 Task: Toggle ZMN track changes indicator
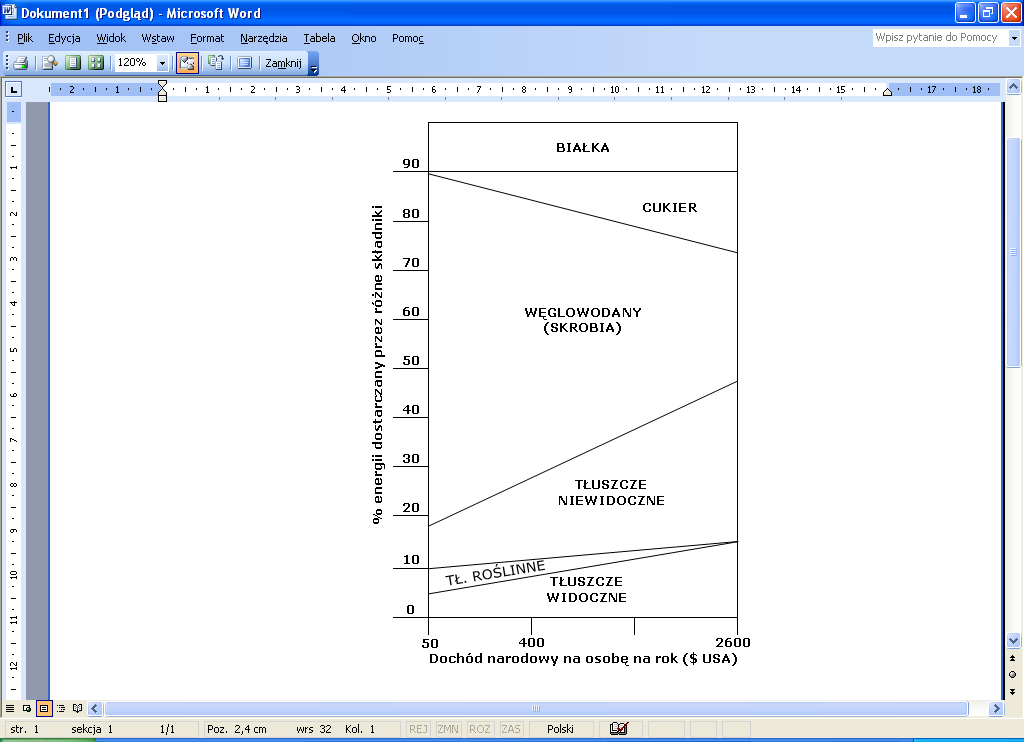tap(448, 729)
